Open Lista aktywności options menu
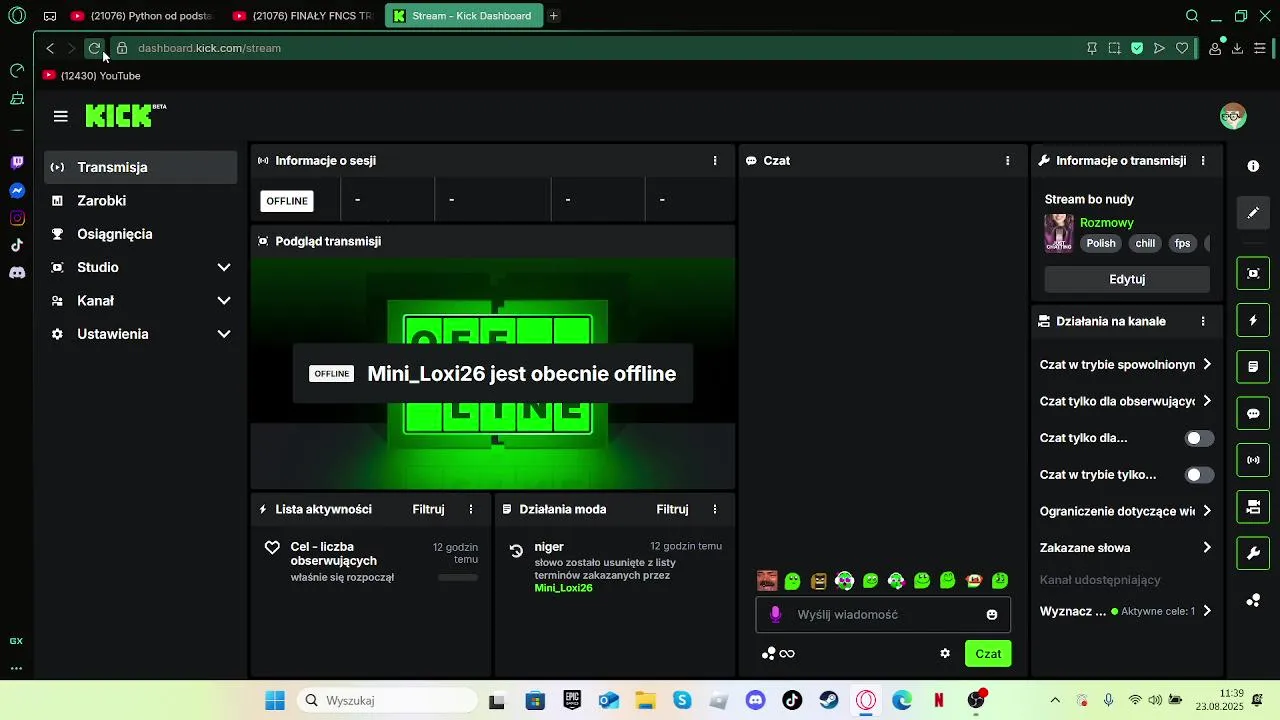The height and width of the screenshot is (720, 1280). click(x=471, y=509)
